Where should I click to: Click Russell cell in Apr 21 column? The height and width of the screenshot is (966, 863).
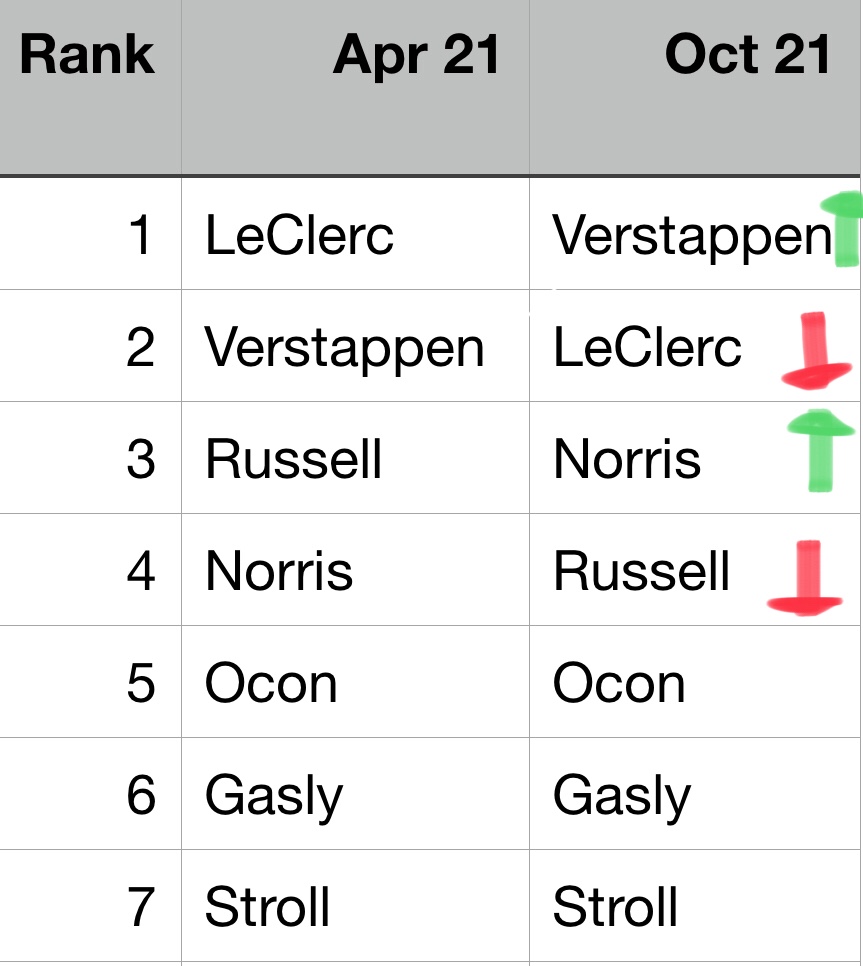(294, 460)
